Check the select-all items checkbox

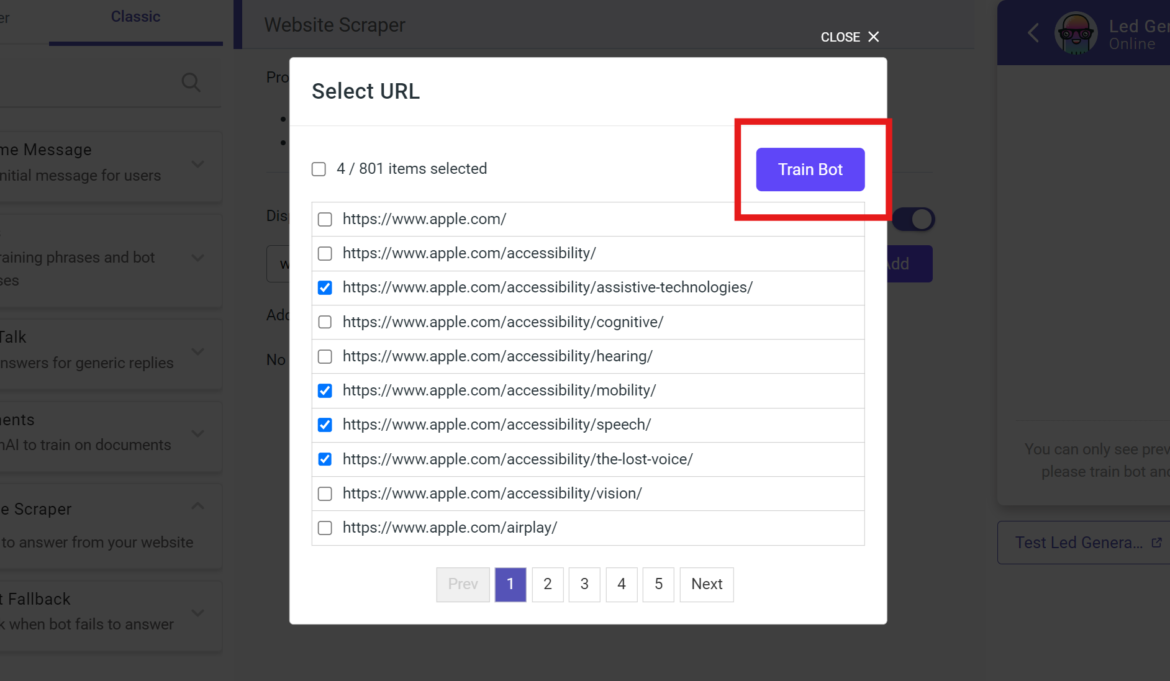click(318, 169)
